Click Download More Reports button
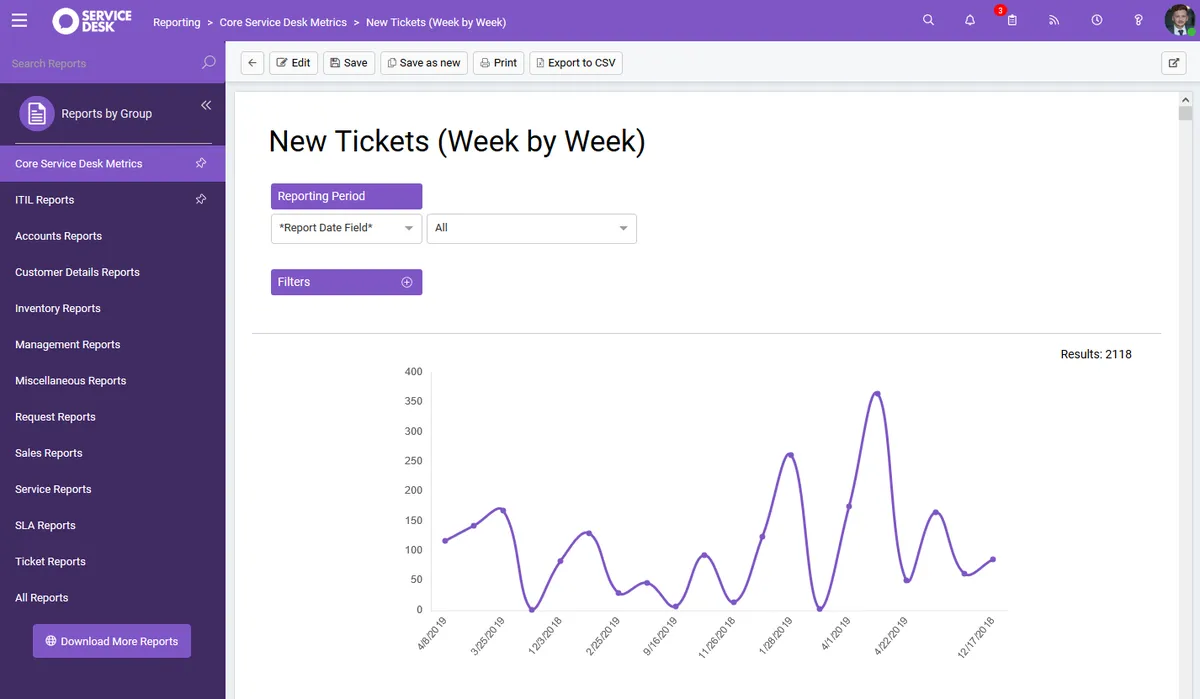This screenshot has height=699, width=1200. [112, 641]
